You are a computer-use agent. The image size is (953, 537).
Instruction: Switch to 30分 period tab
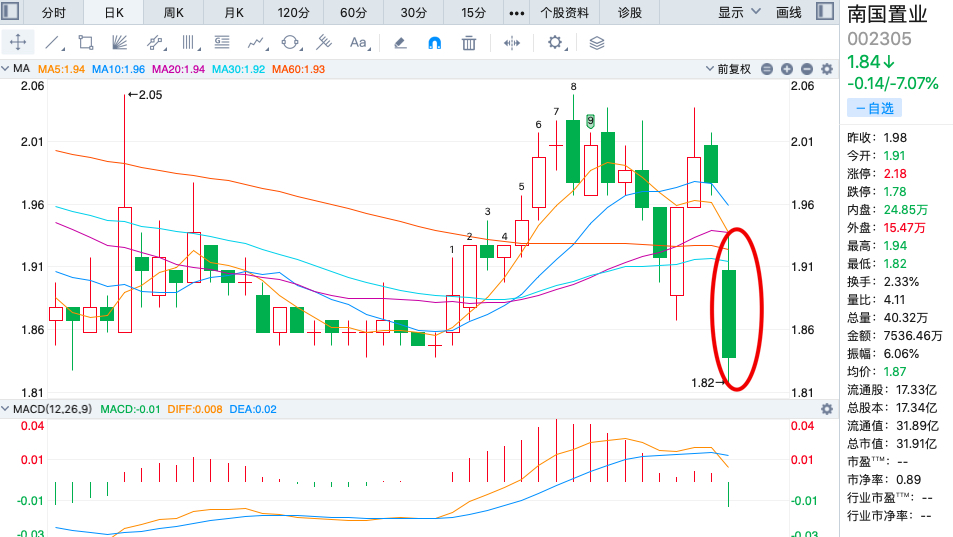click(x=413, y=13)
